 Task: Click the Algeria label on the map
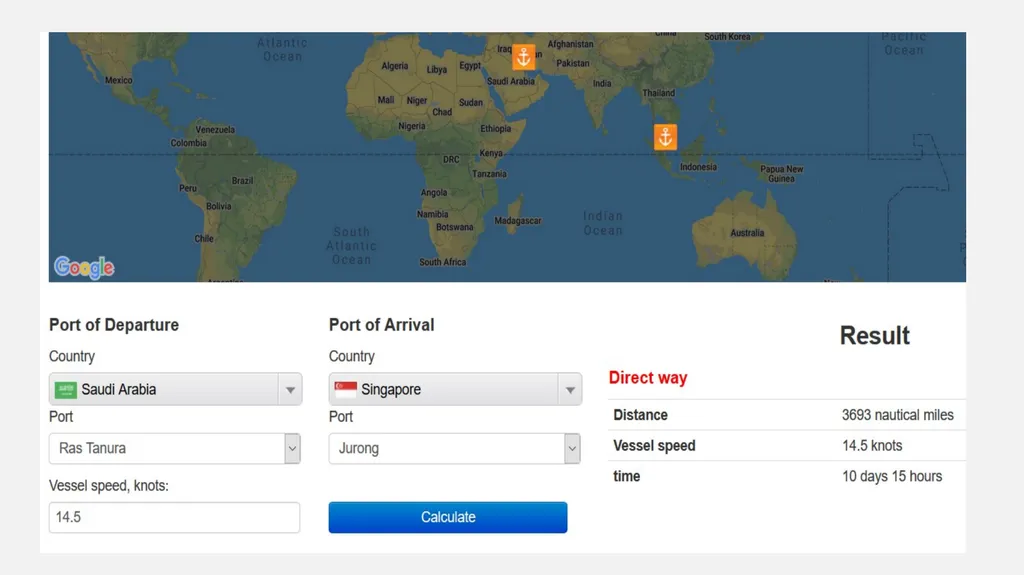(x=394, y=66)
